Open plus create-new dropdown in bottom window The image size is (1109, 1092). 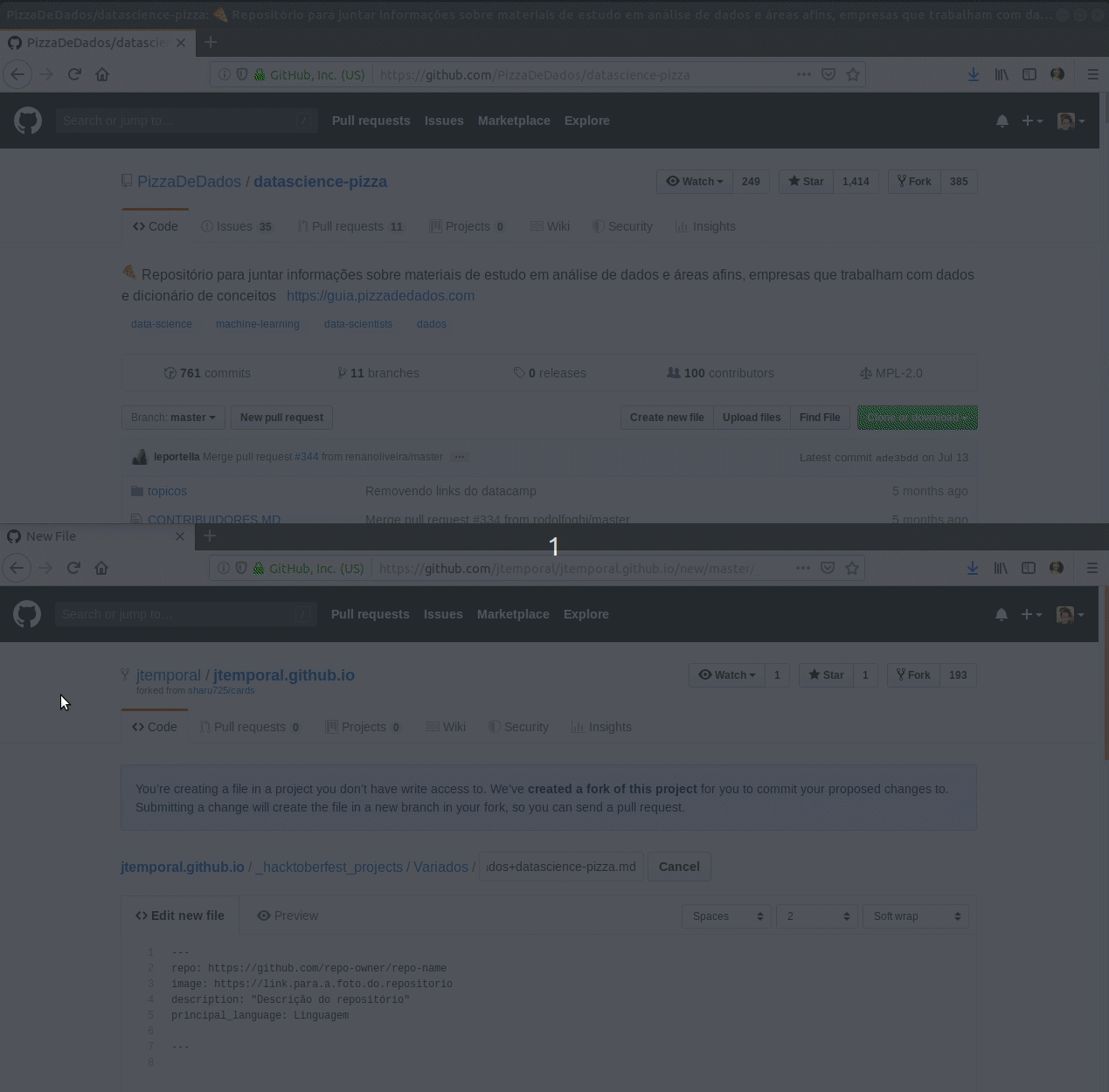click(1031, 614)
